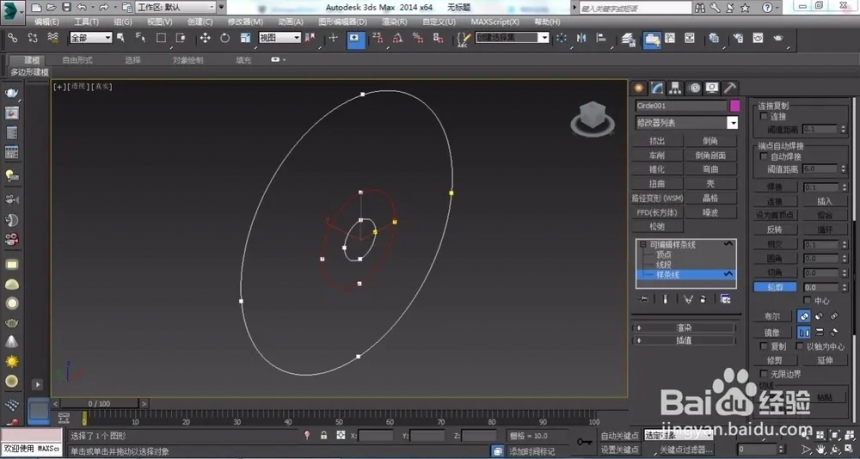Screen dimensions: 860x459
Task: Switch to the Utilities hammer panel tab
Action: [x=729, y=88]
